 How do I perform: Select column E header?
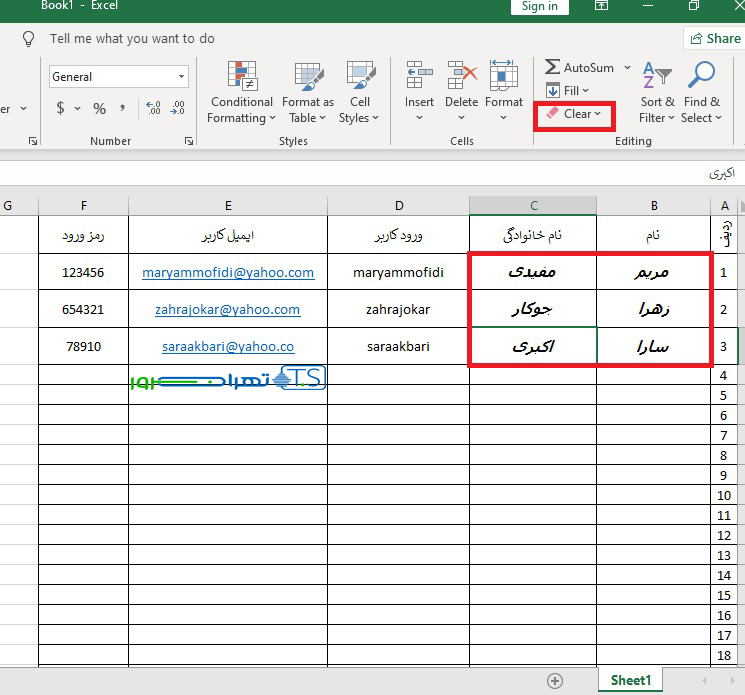[228, 206]
